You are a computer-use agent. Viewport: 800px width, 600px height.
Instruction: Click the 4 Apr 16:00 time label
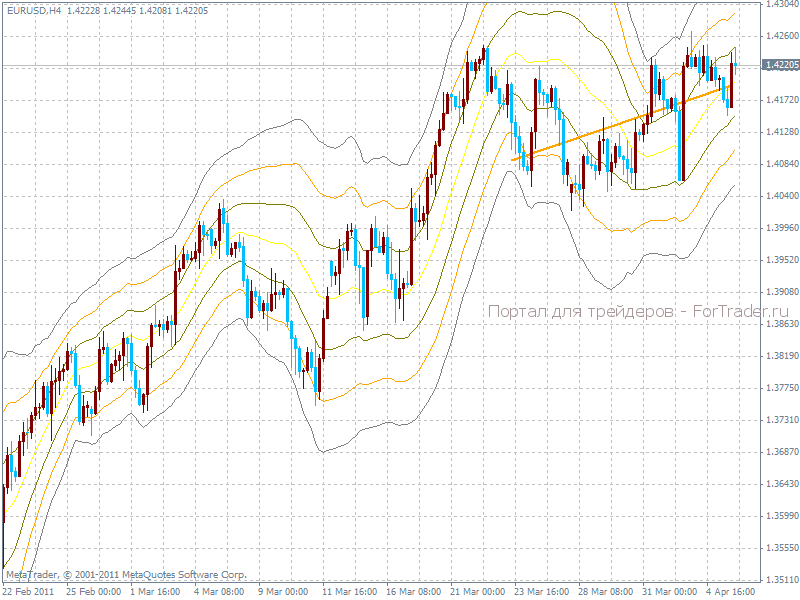point(733,591)
